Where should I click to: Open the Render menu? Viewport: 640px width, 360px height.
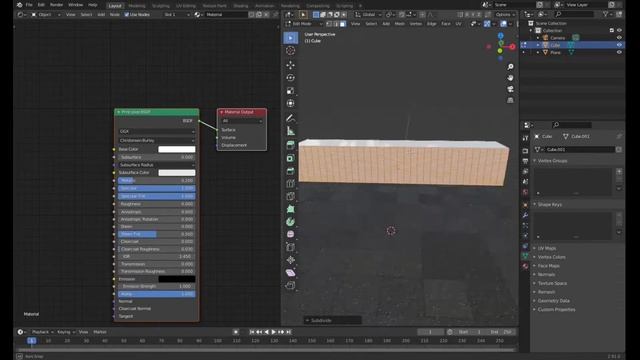coord(56,5)
